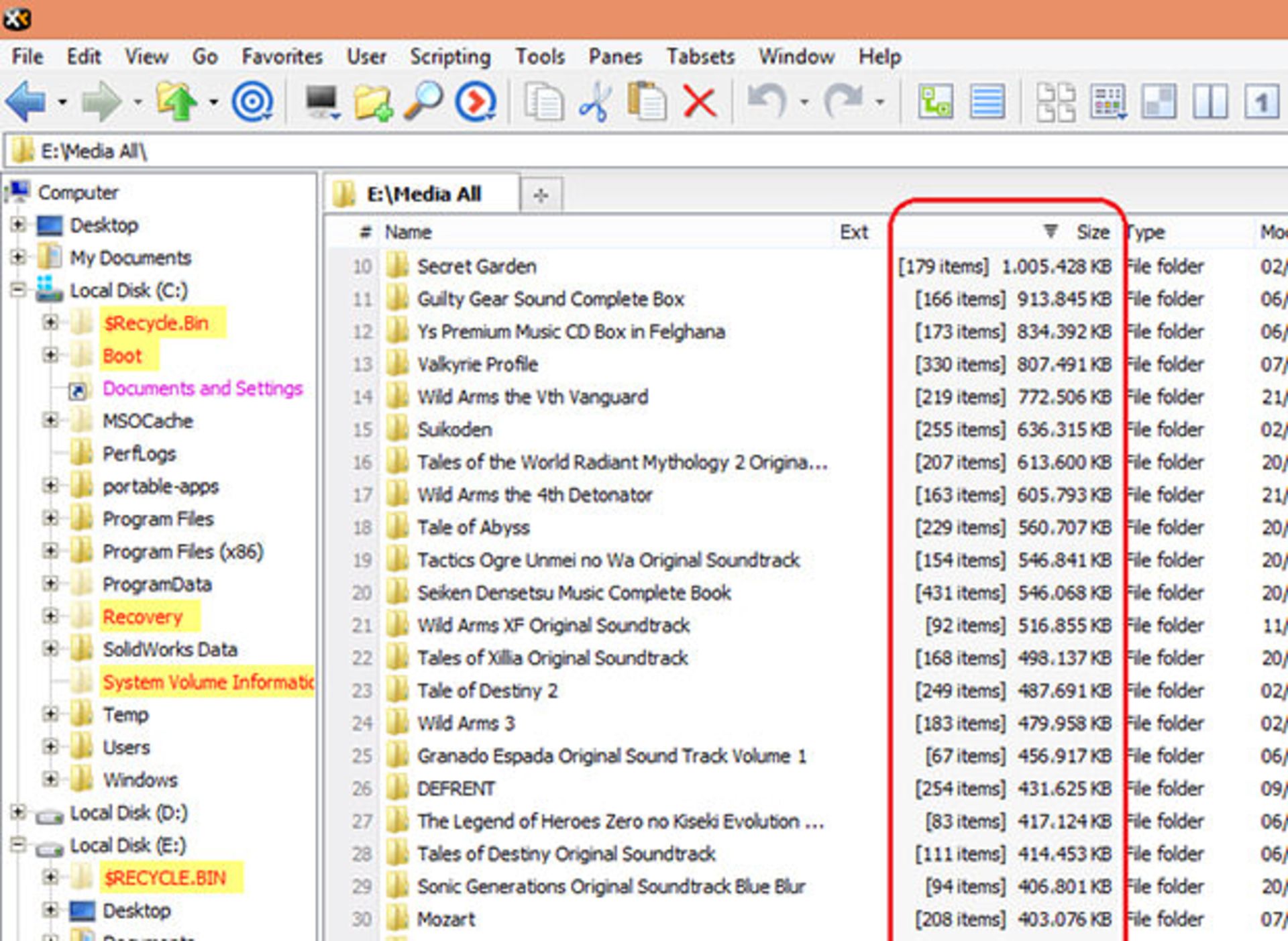Viewport: 1288px width, 941px height.
Task: Go up one folder level icon
Action: (177, 102)
